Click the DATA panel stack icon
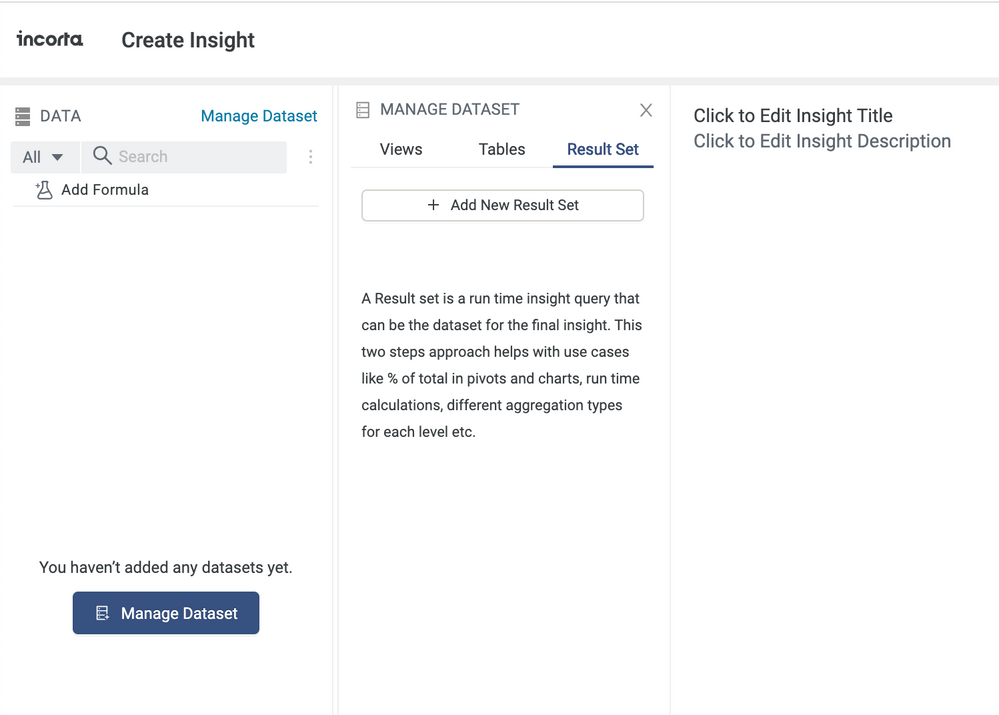Image resolution: width=999 pixels, height=715 pixels. (23, 117)
